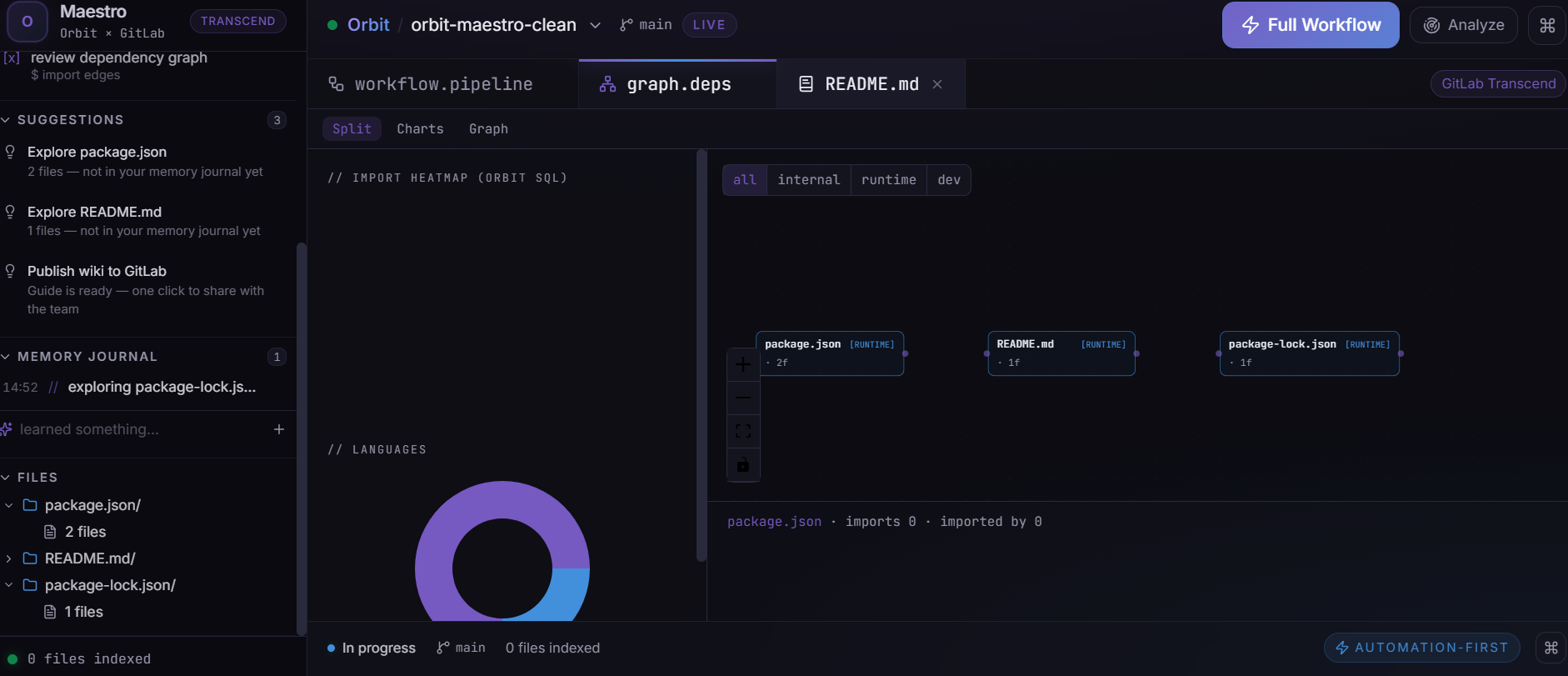Click the README.md document tab icon

click(806, 83)
